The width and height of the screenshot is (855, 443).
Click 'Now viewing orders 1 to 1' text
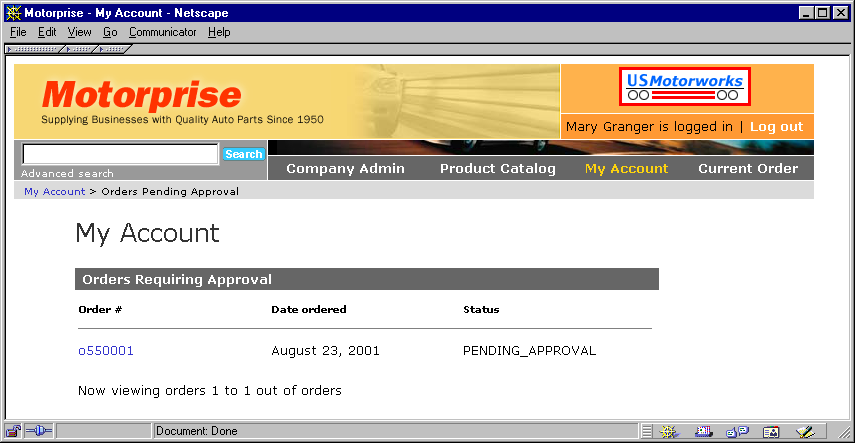210,391
